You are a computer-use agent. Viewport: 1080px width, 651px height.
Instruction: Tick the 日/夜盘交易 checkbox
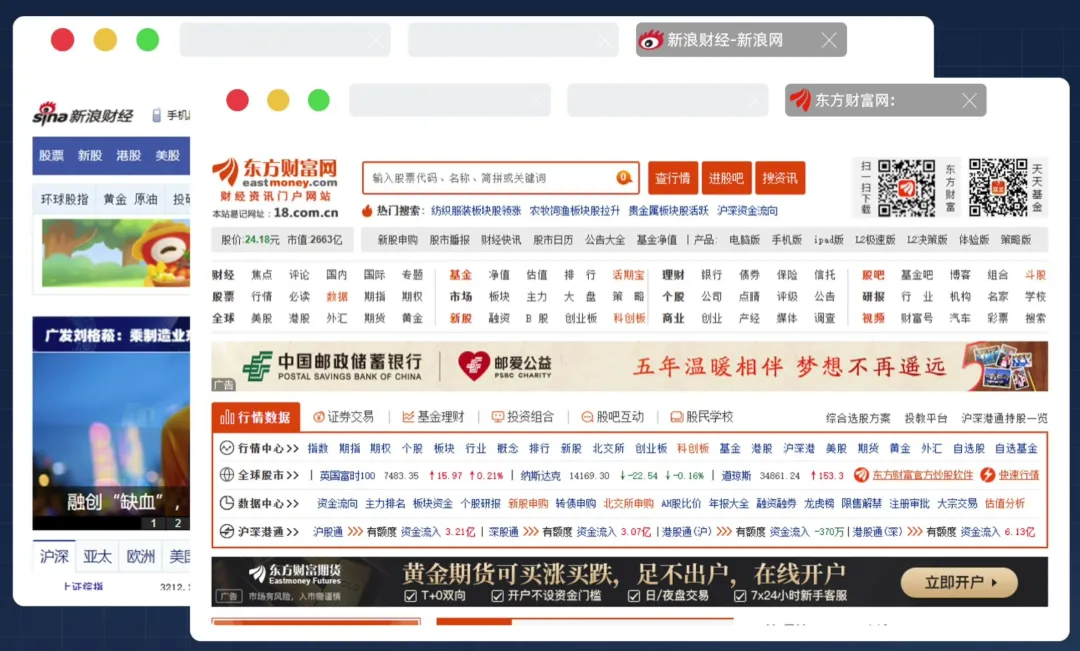[634, 596]
